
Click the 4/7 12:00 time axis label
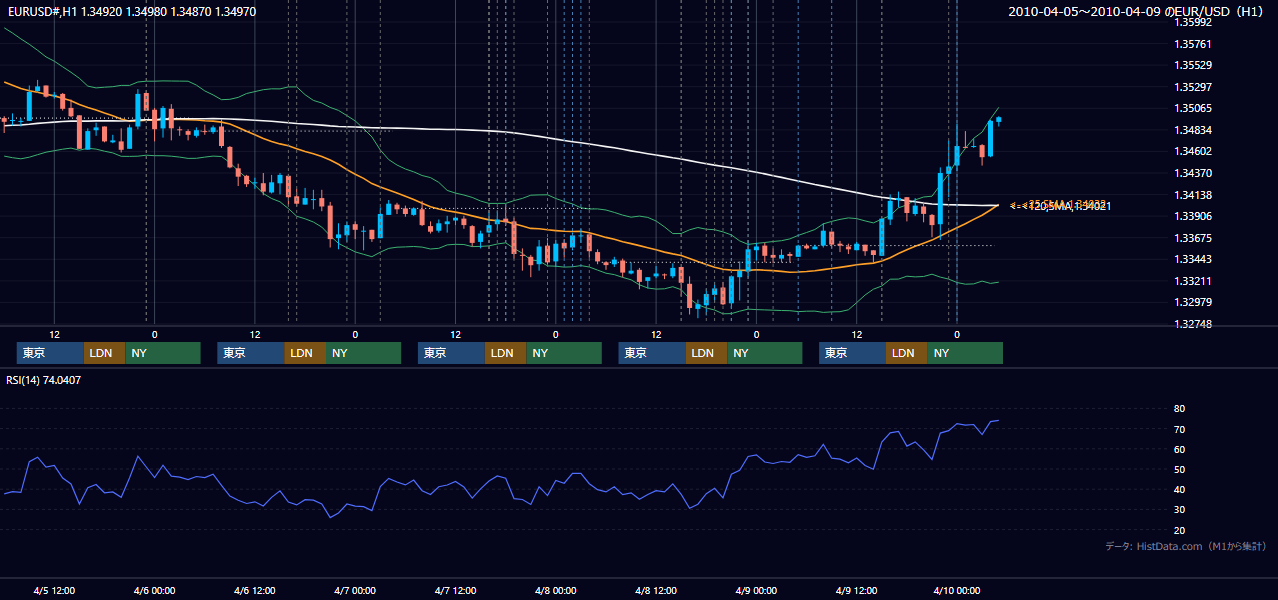click(455, 590)
